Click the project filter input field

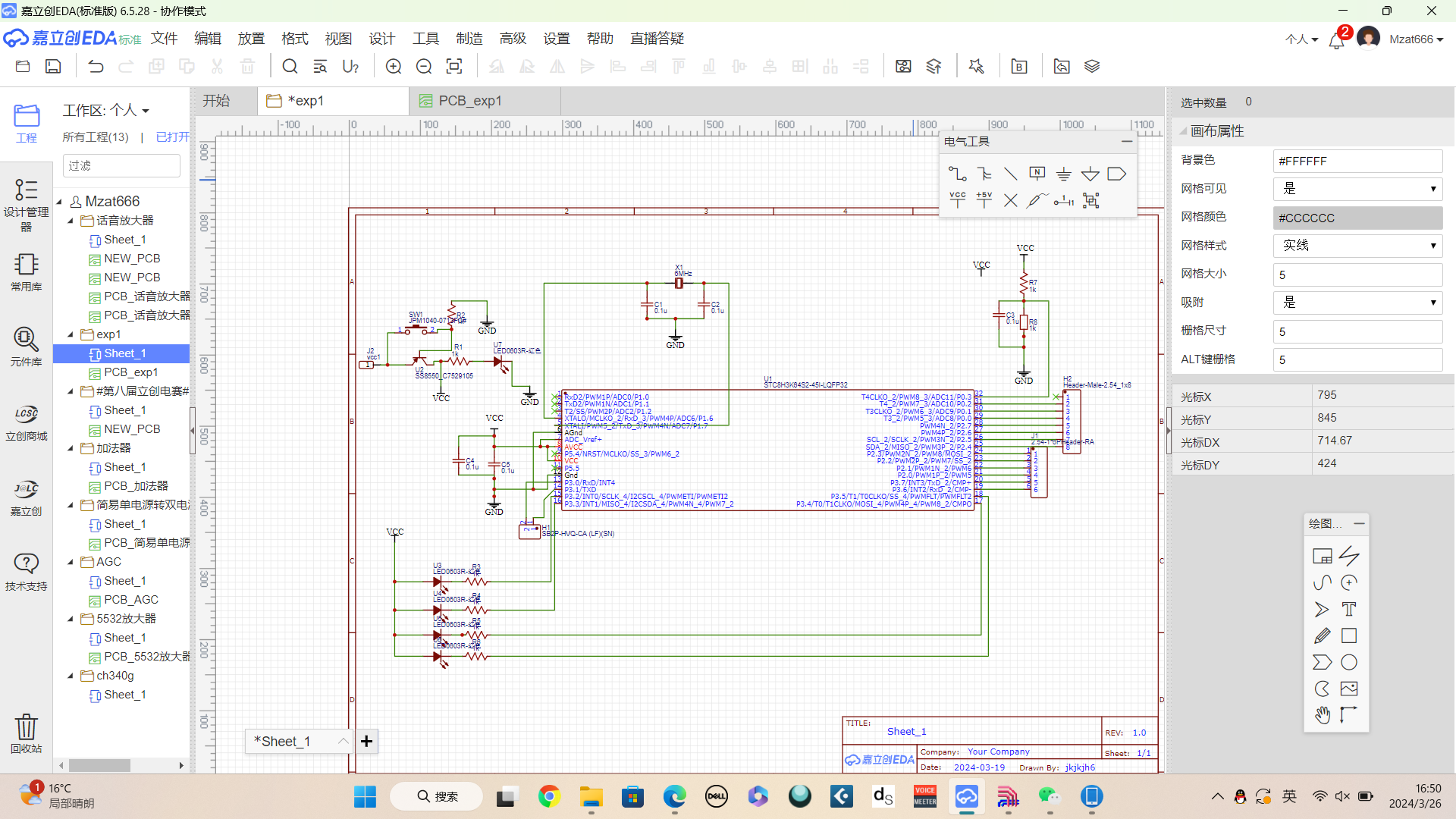(x=121, y=165)
